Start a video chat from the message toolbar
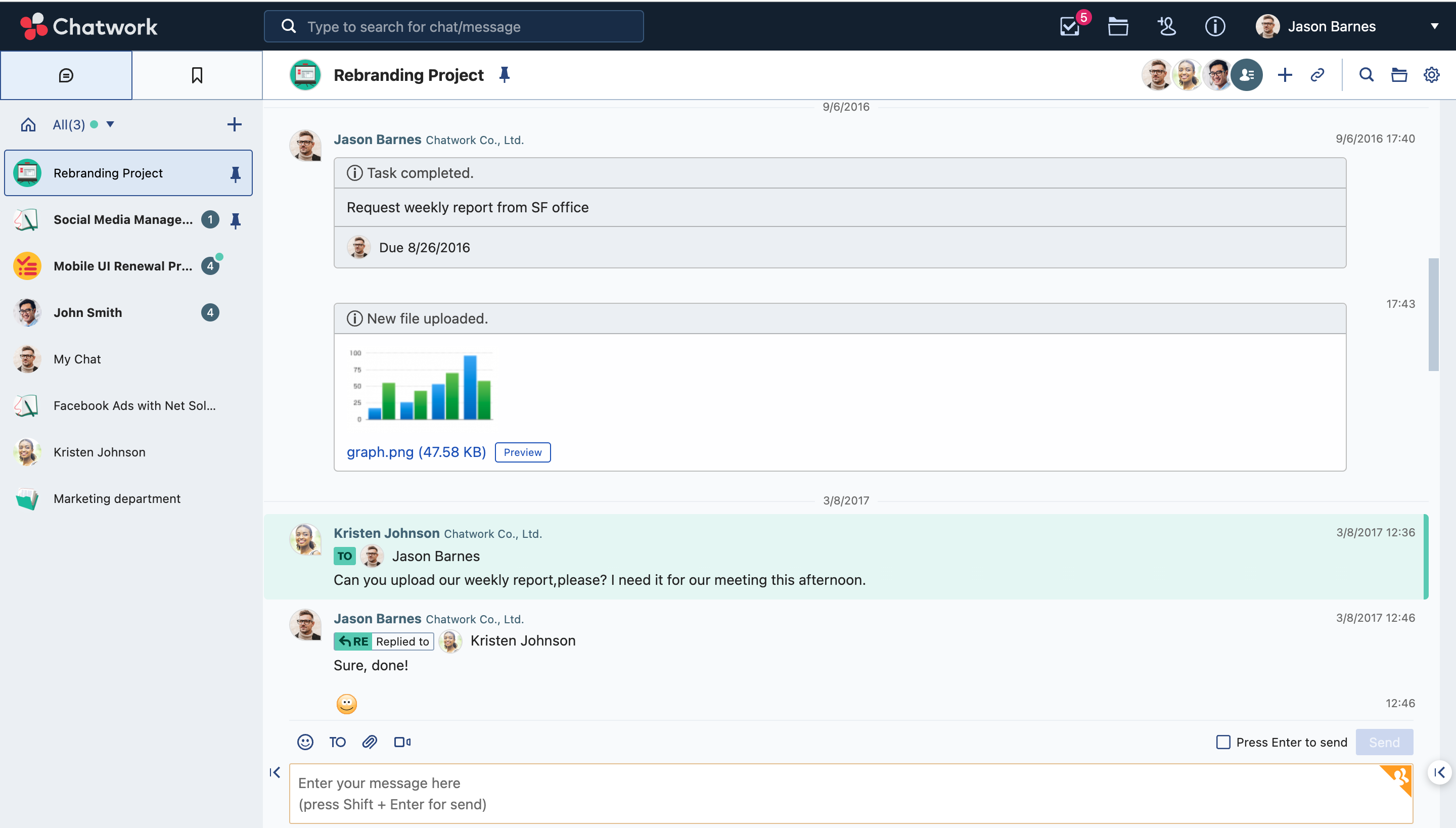The image size is (1456, 828). point(402,742)
